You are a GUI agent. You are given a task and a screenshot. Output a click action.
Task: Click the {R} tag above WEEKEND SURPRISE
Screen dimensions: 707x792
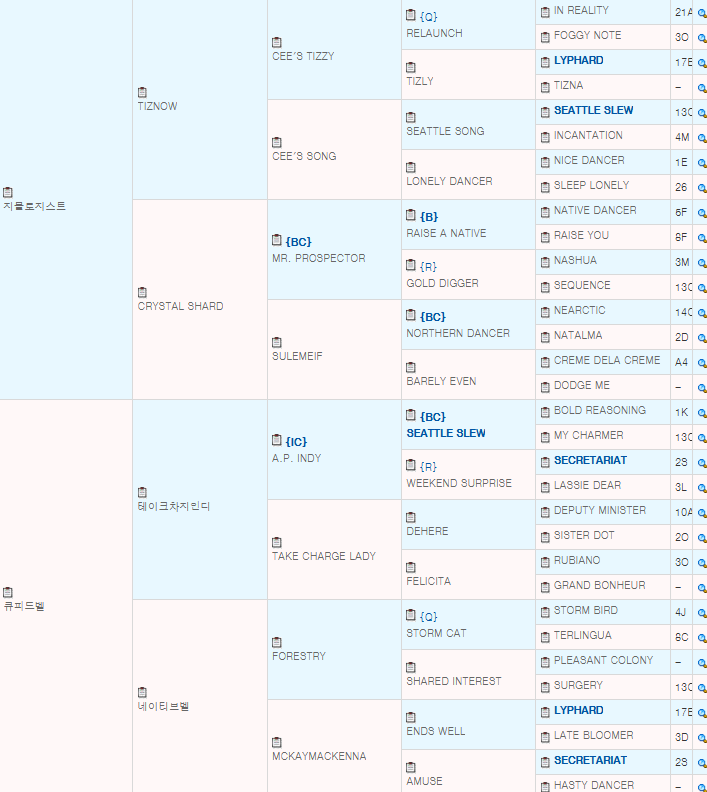428,467
